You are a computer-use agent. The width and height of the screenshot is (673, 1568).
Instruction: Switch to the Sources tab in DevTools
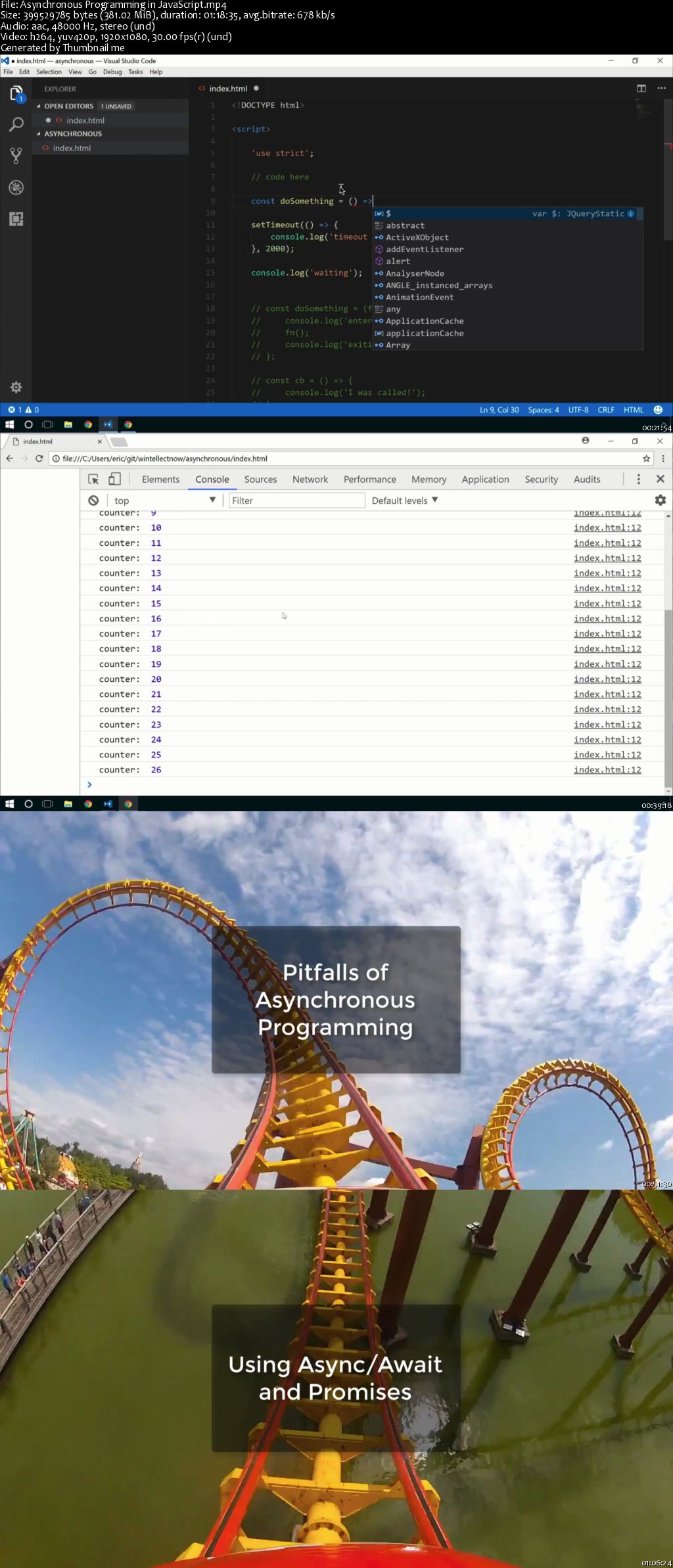[x=260, y=479]
